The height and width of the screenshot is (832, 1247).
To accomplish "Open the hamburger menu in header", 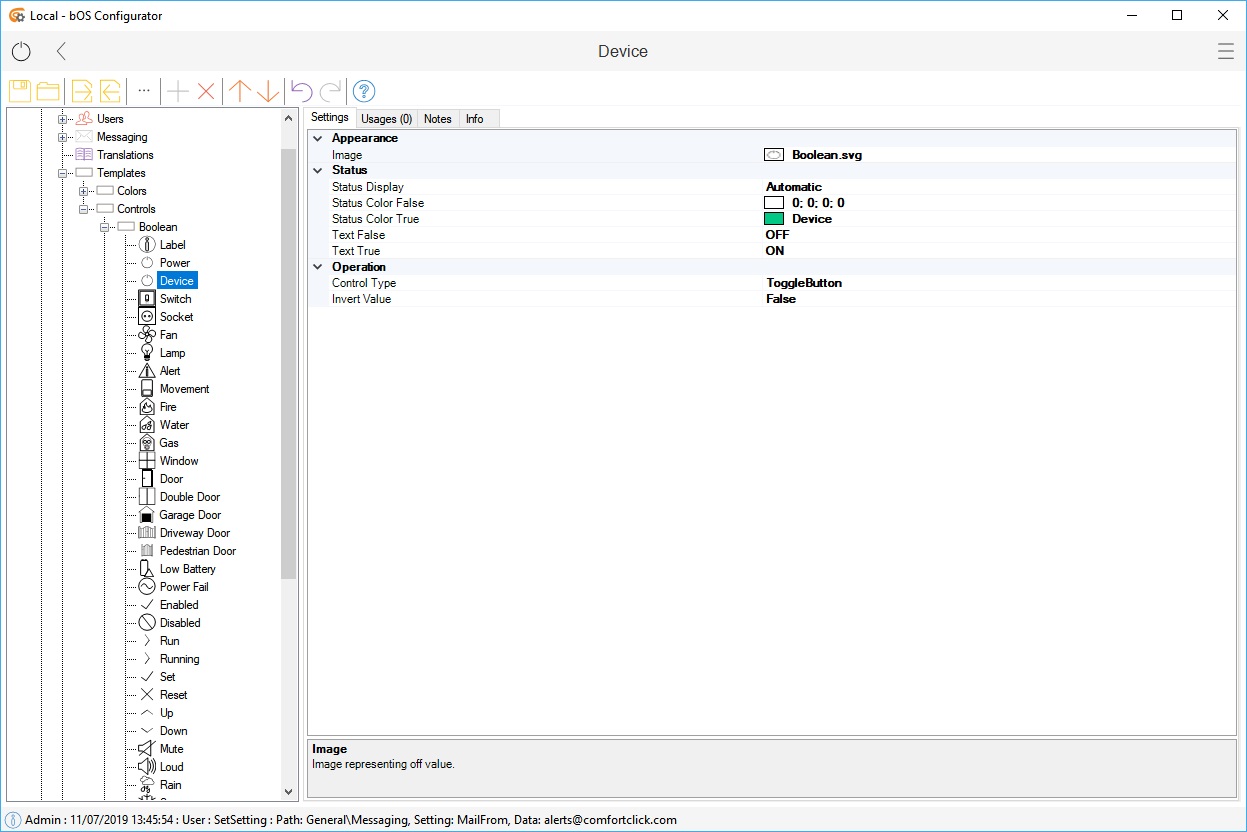I will [x=1225, y=52].
